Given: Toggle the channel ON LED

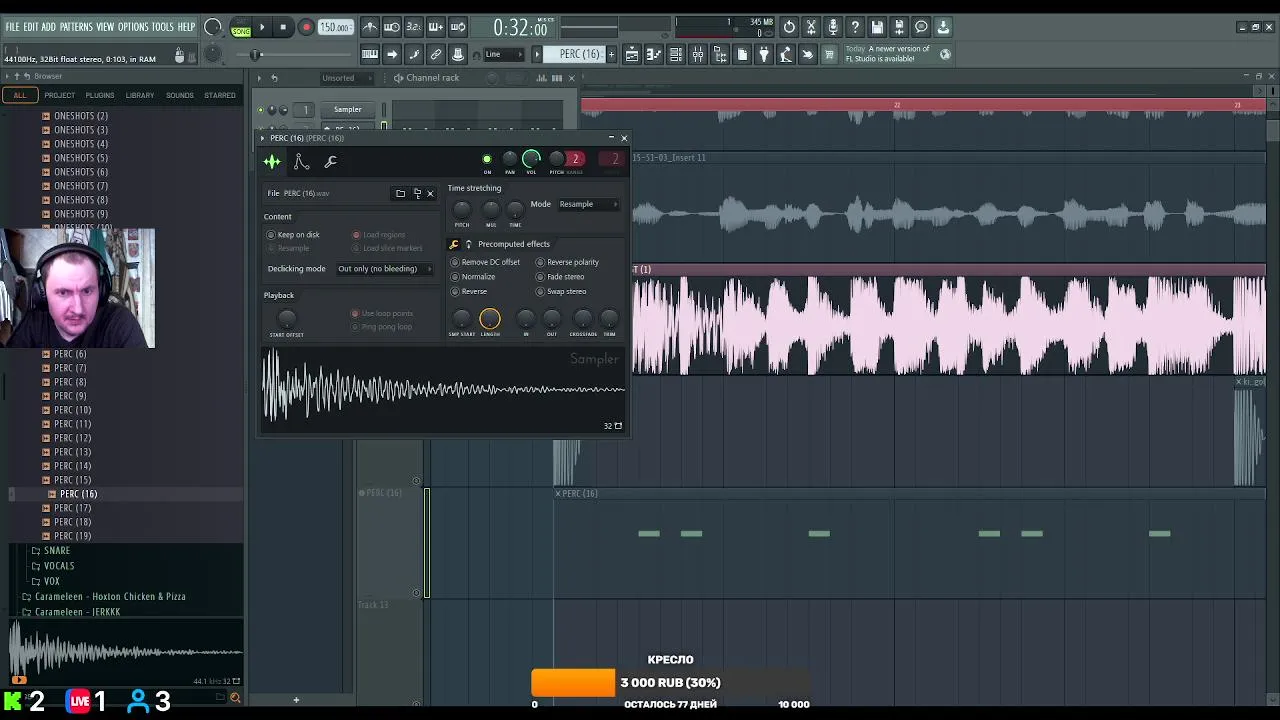Looking at the screenshot, I should (x=487, y=159).
